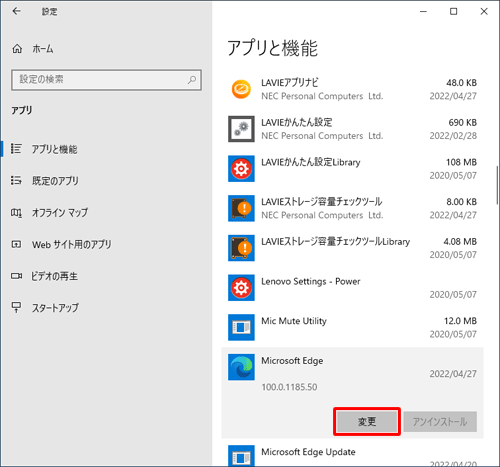The image size is (500, 467).
Task: Maximize the 設定 window
Action: pyautogui.click(x=454, y=11)
